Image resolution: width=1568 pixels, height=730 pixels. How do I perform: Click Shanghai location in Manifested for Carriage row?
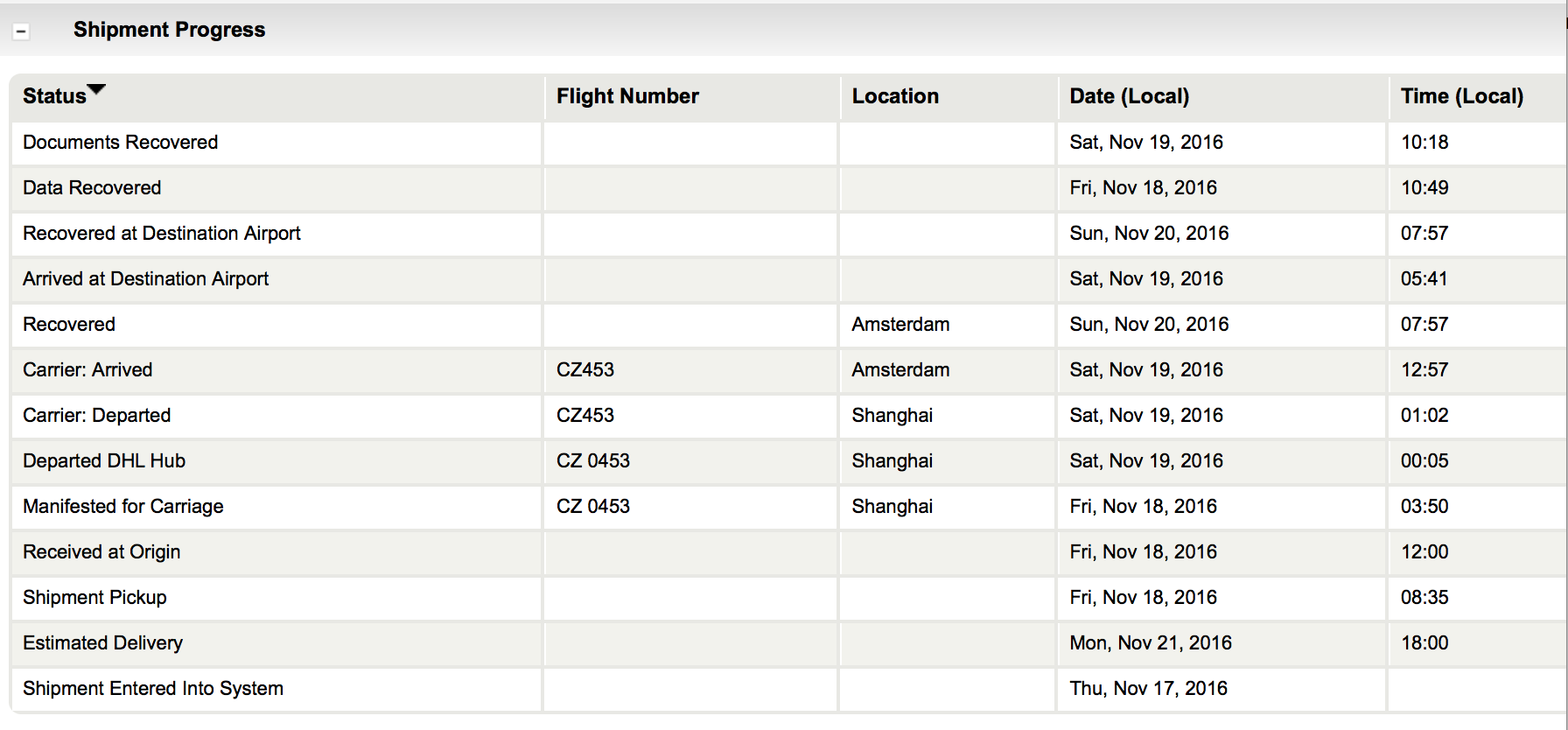click(892, 507)
